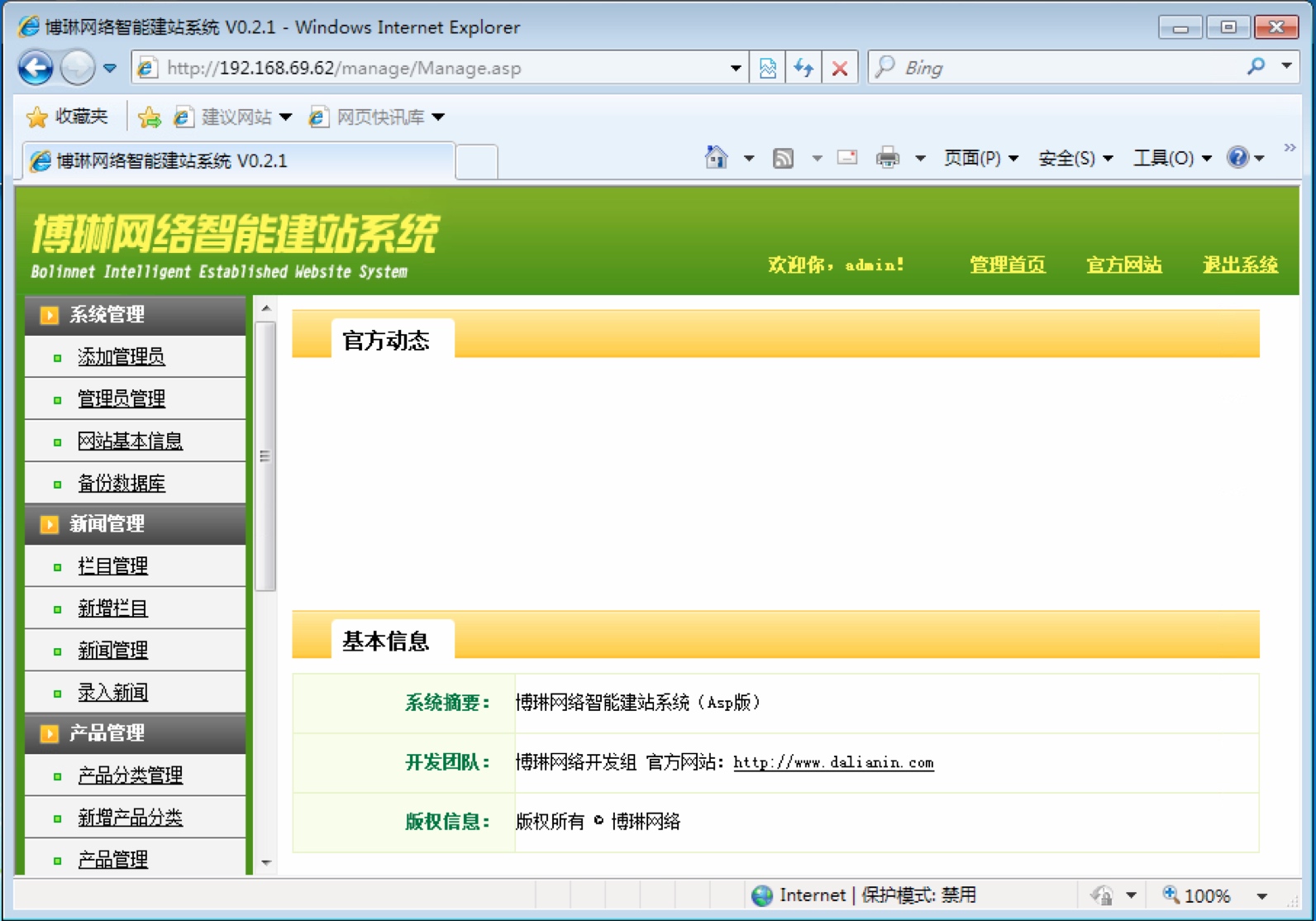Screen dimensions: 1316x921
Task: Open the 页面(P) menu
Action: click(981, 158)
